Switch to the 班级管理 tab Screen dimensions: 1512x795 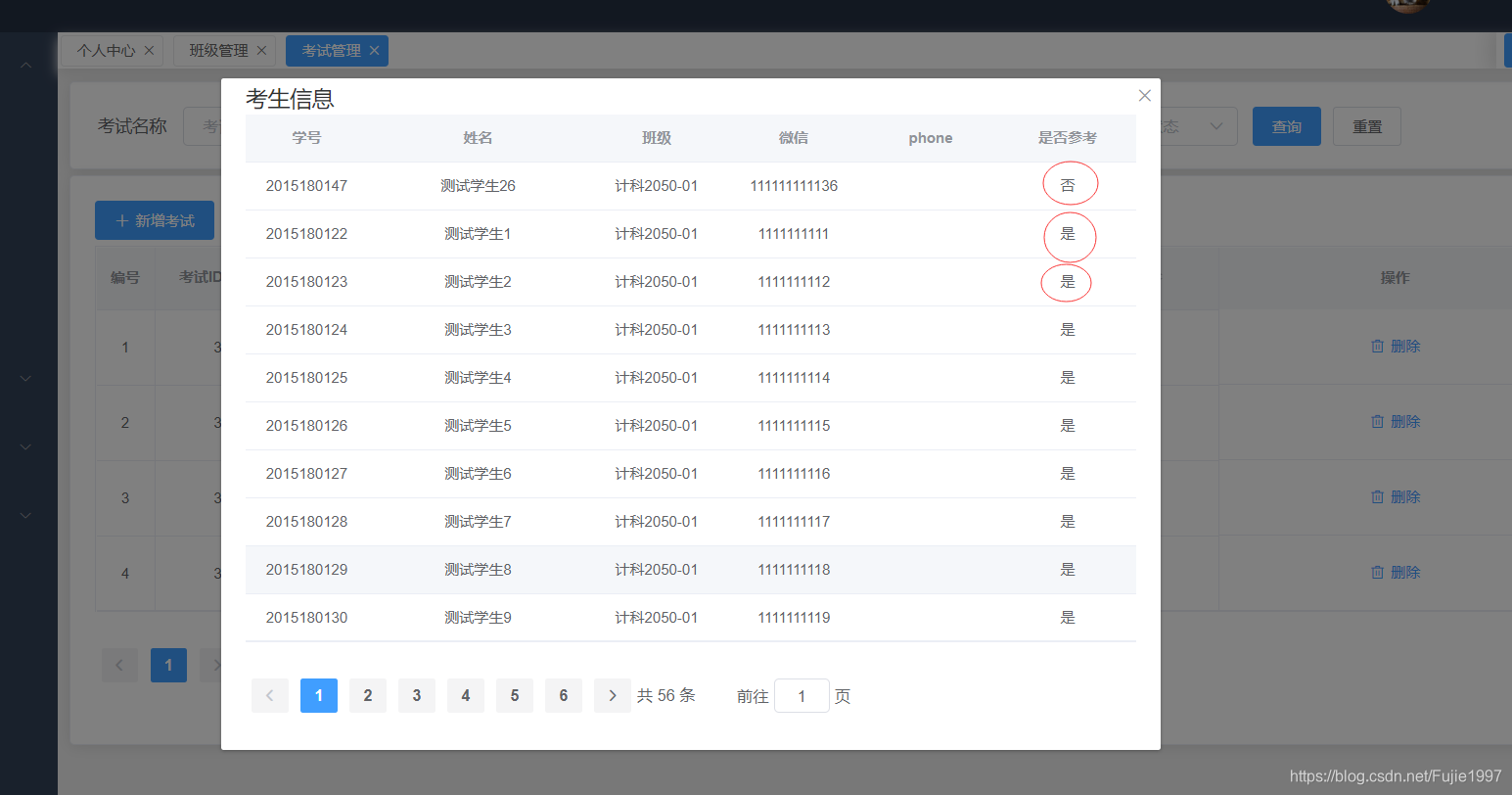click(218, 50)
